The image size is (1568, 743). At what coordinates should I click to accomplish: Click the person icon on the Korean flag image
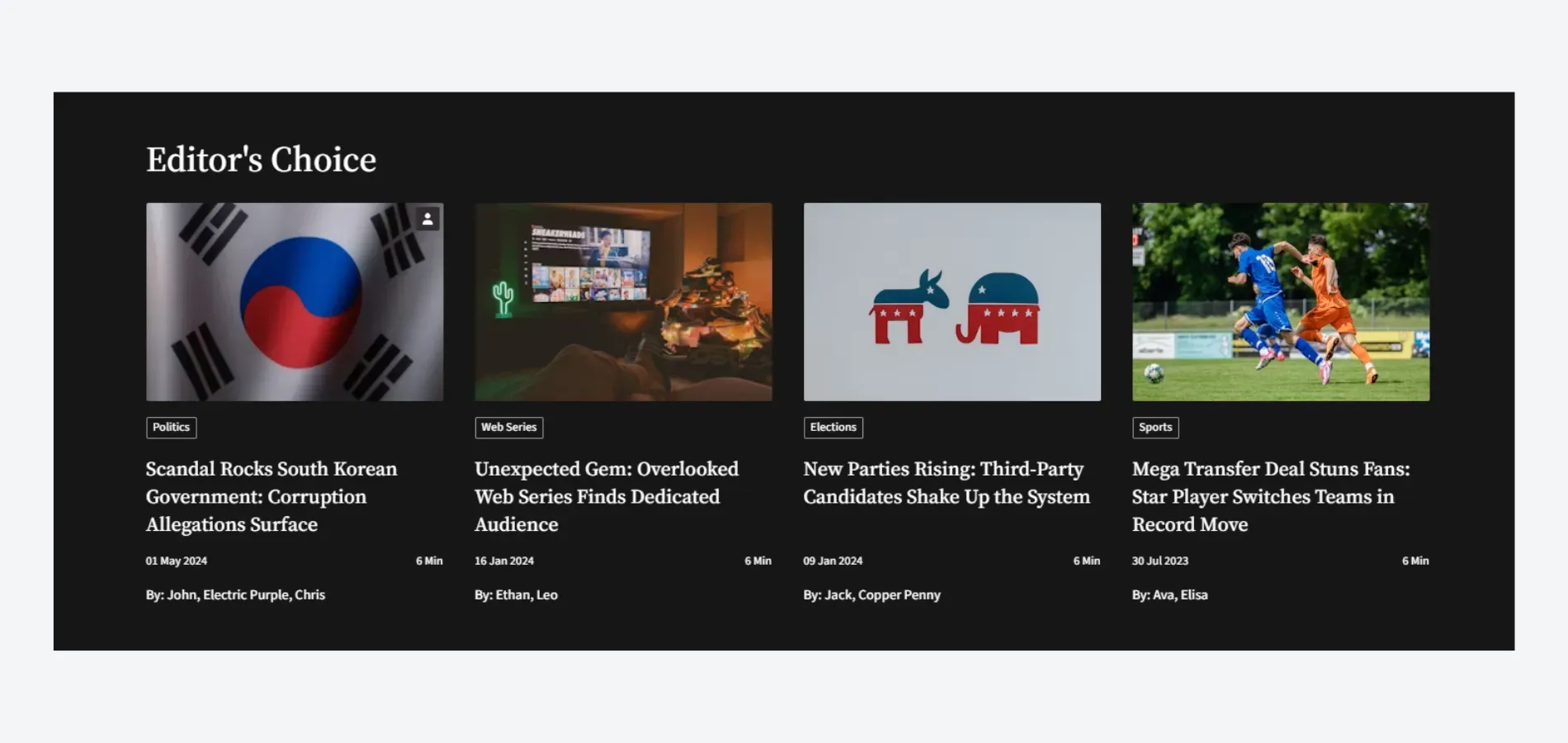click(x=427, y=219)
